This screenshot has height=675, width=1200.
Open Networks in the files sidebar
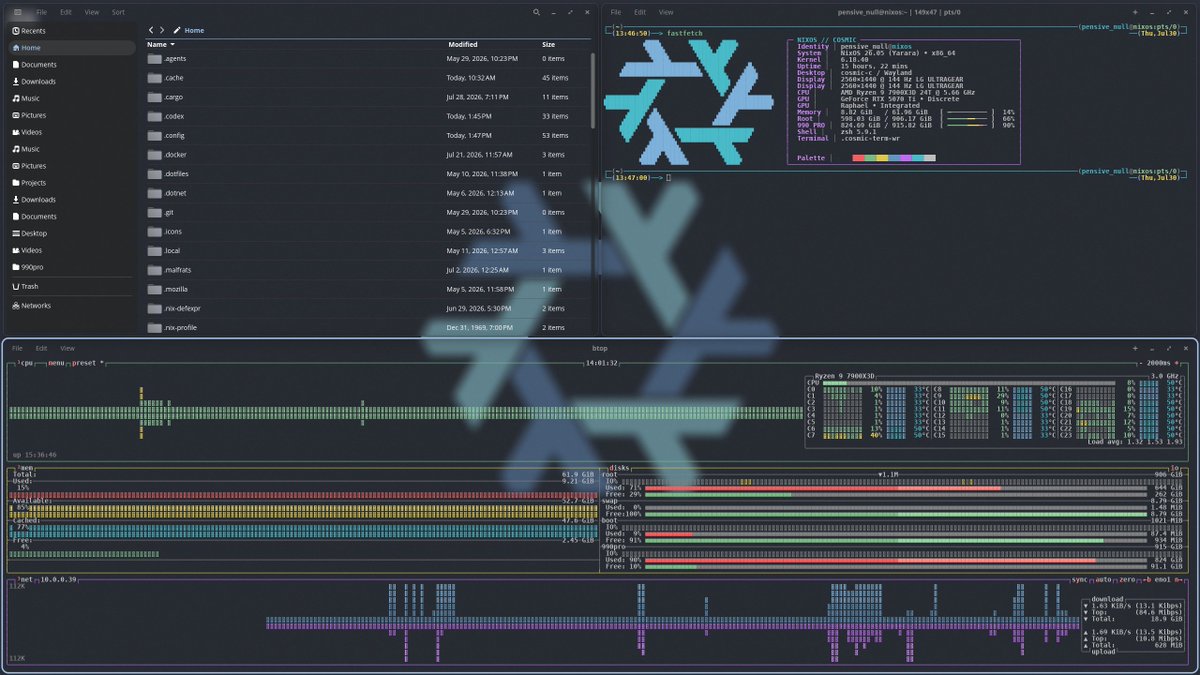pyautogui.click(x=70, y=306)
